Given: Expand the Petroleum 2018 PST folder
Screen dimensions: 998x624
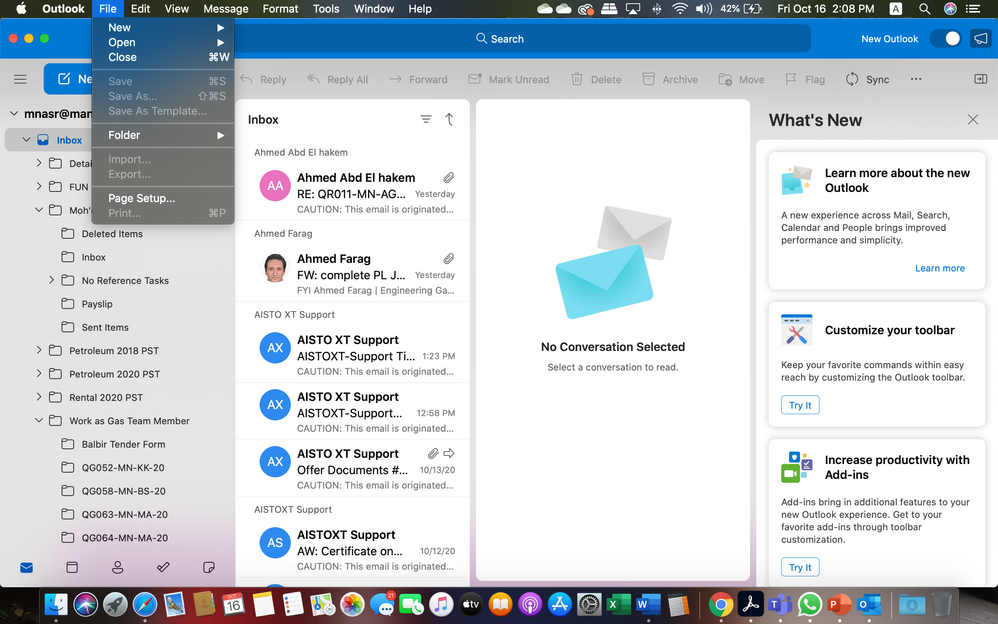Looking at the screenshot, I should pos(39,350).
